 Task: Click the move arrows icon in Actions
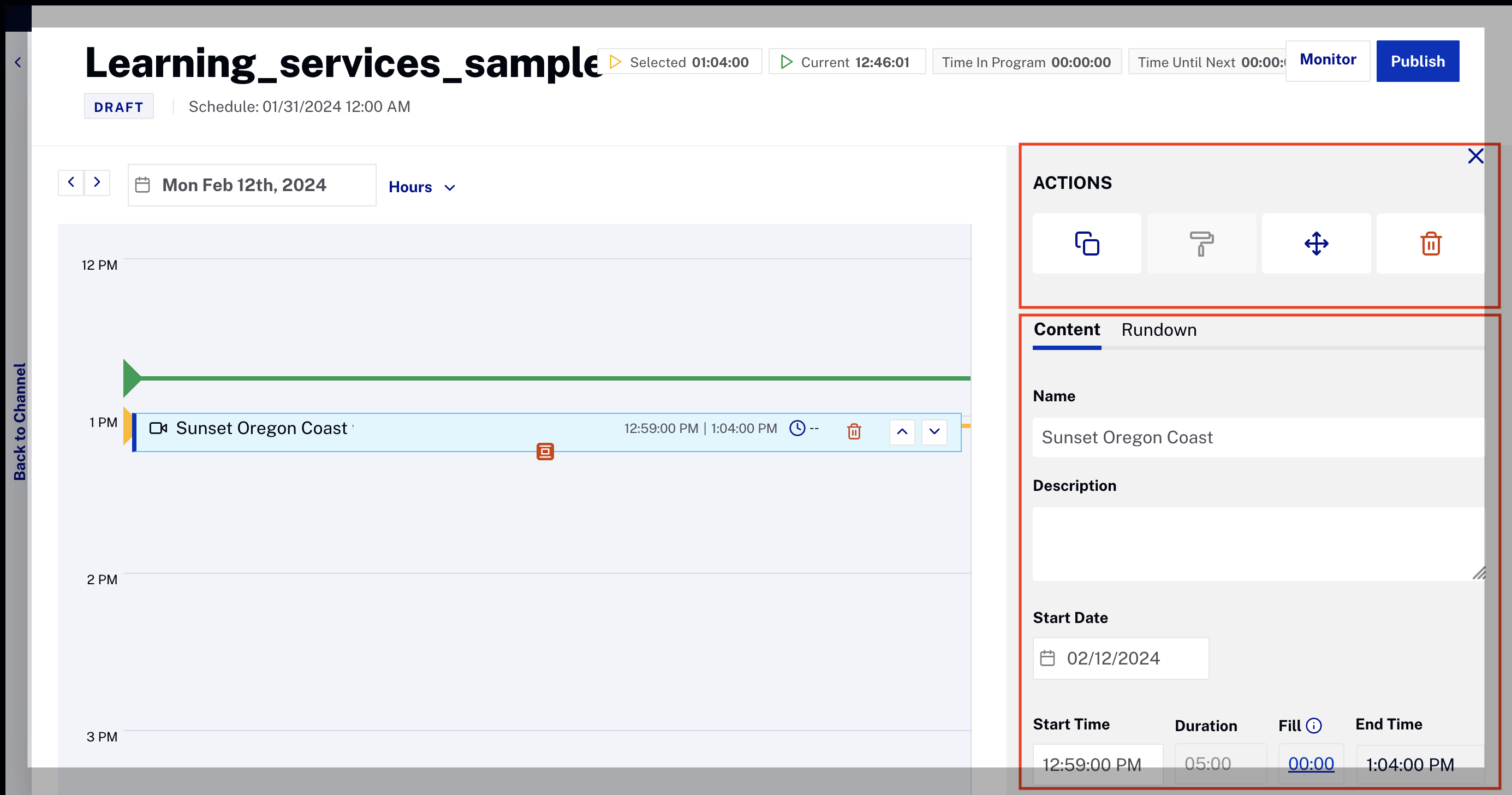[x=1316, y=243]
